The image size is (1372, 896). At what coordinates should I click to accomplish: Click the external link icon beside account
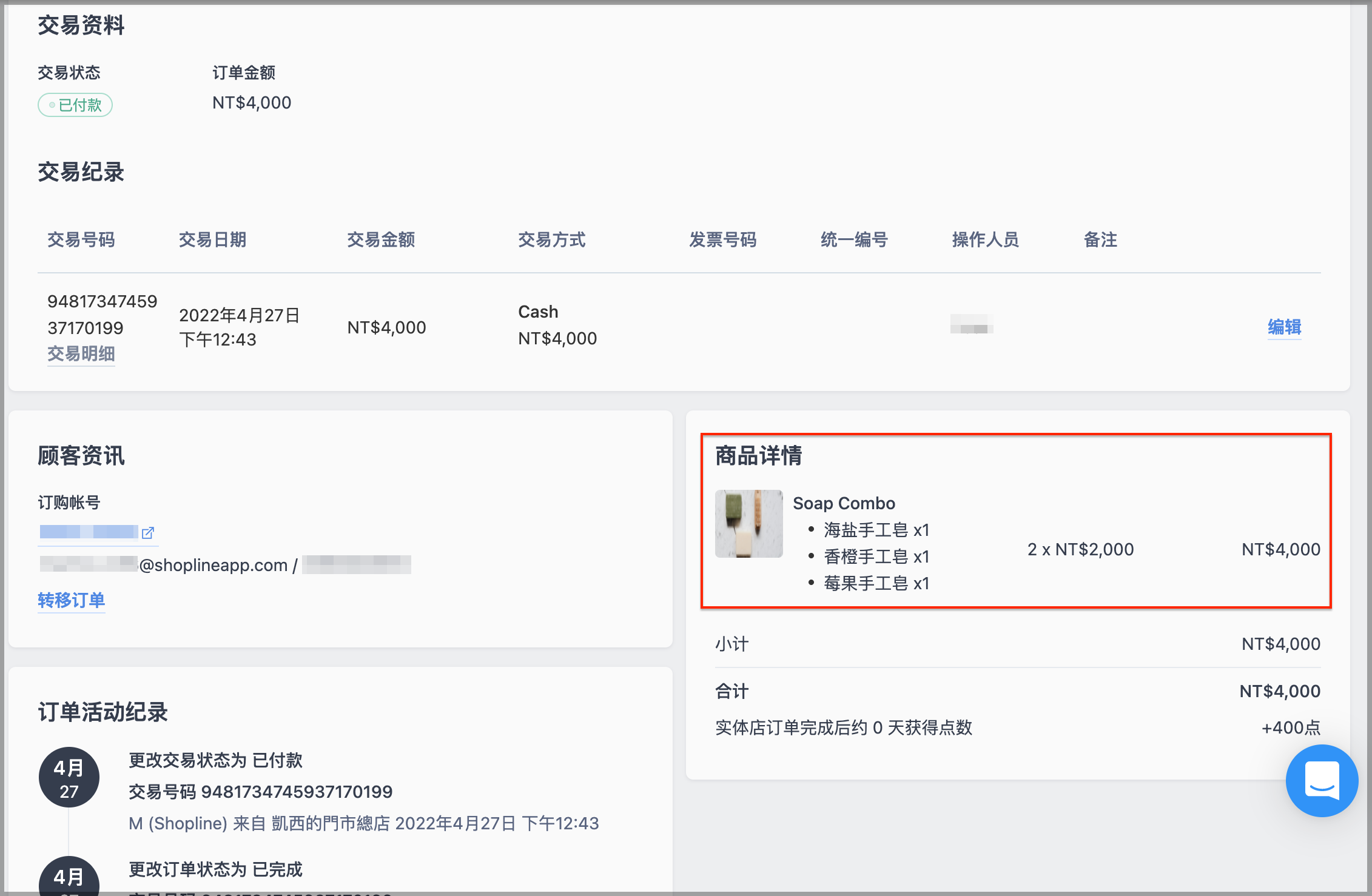coord(147,533)
